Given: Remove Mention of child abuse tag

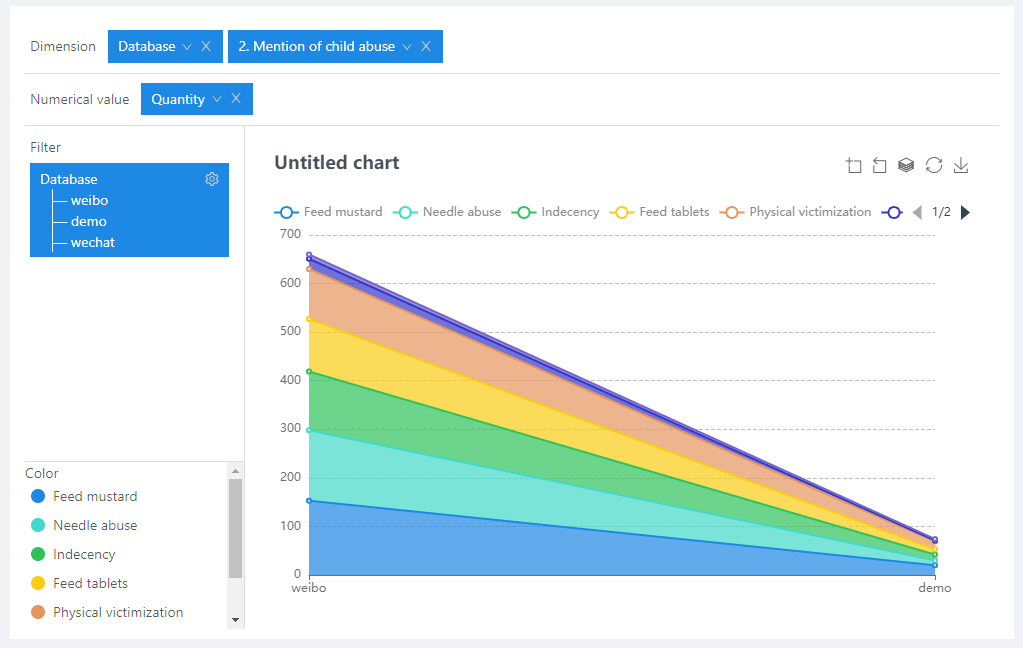Looking at the screenshot, I should [x=426, y=46].
